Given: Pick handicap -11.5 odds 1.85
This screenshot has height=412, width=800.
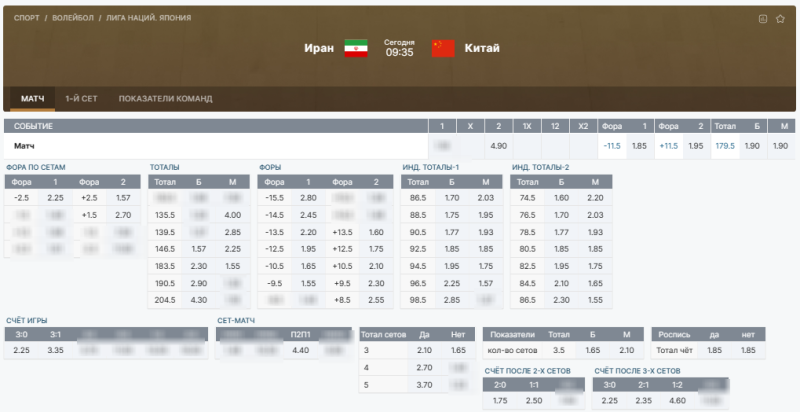Looking at the screenshot, I should [639, 146].
